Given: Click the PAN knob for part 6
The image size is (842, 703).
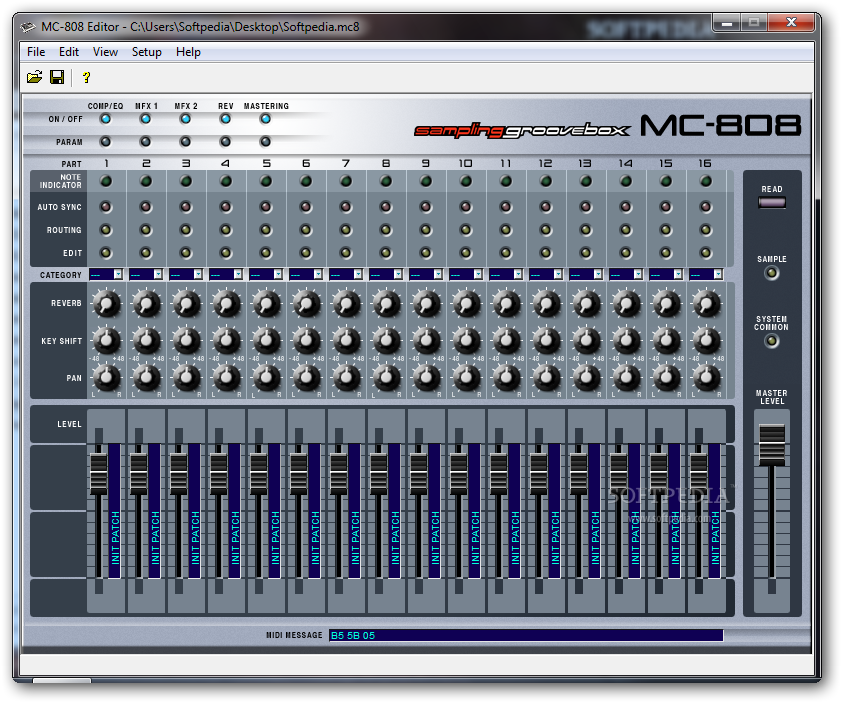Looking at the screenshot, I should (306, 378).
